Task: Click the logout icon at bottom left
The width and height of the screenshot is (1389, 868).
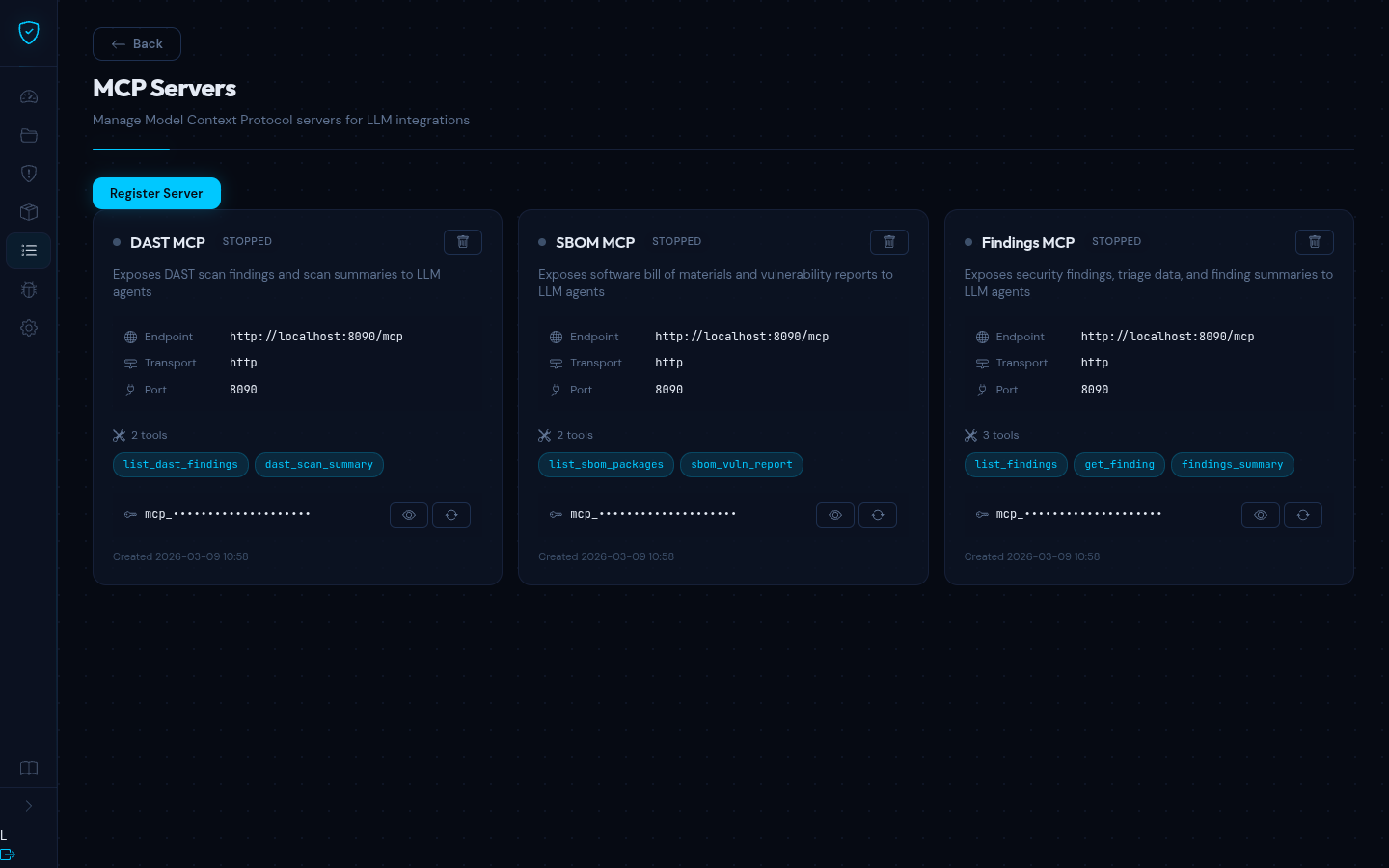Action: tap(9, 854)
